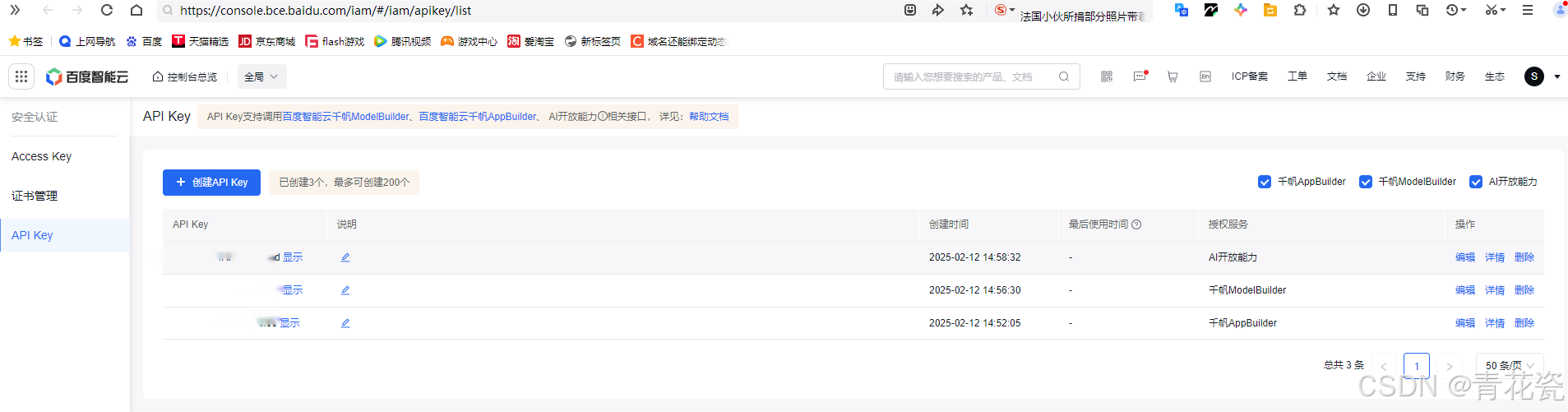Viewport: 1568px width, 412px height.
Task: Click the search magnifier in console search box
Action: click(1064, 76)
